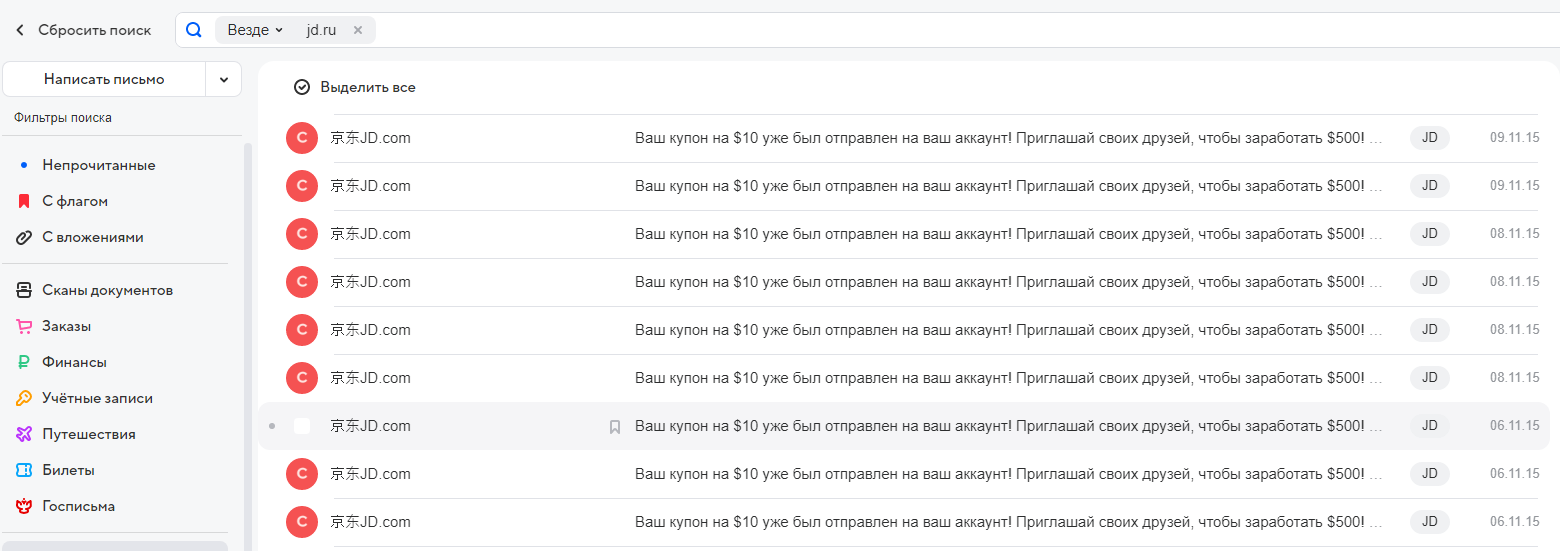Flag the highlighted email with the bookmark icon
1560x551 pixels.
click(x=615, y=427)
